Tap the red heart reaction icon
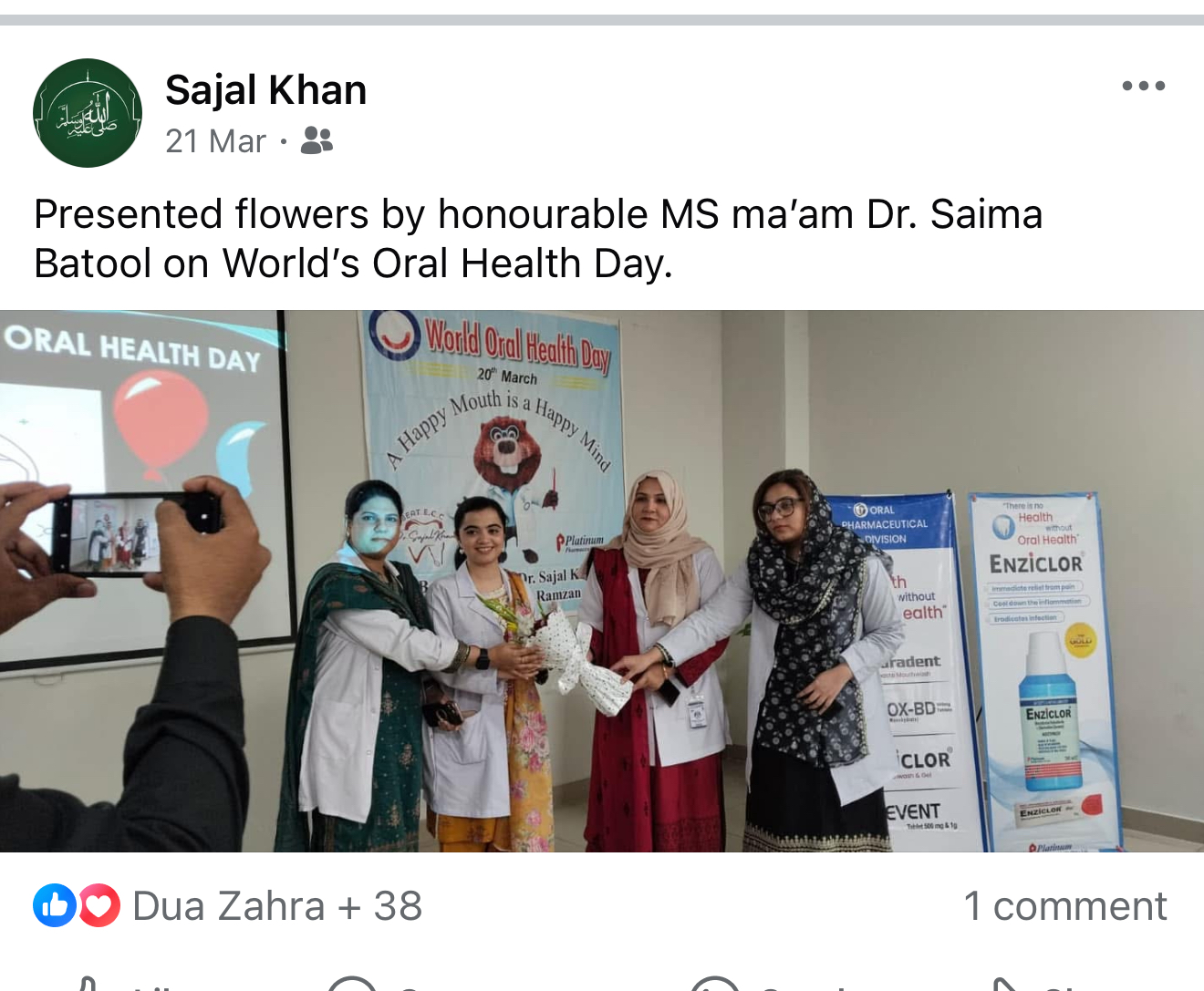The height and width of the screenshot is (991, 1204). (99, 905)
